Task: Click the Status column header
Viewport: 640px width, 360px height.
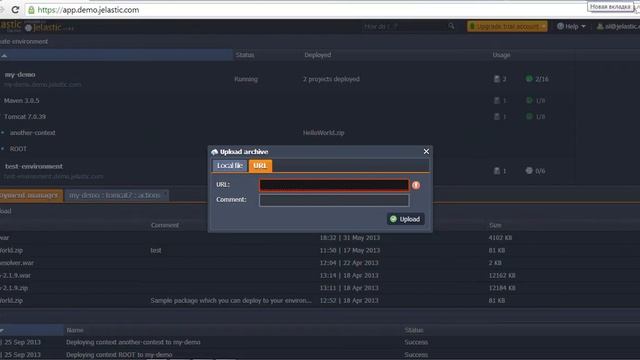Action: coord(245,55)
